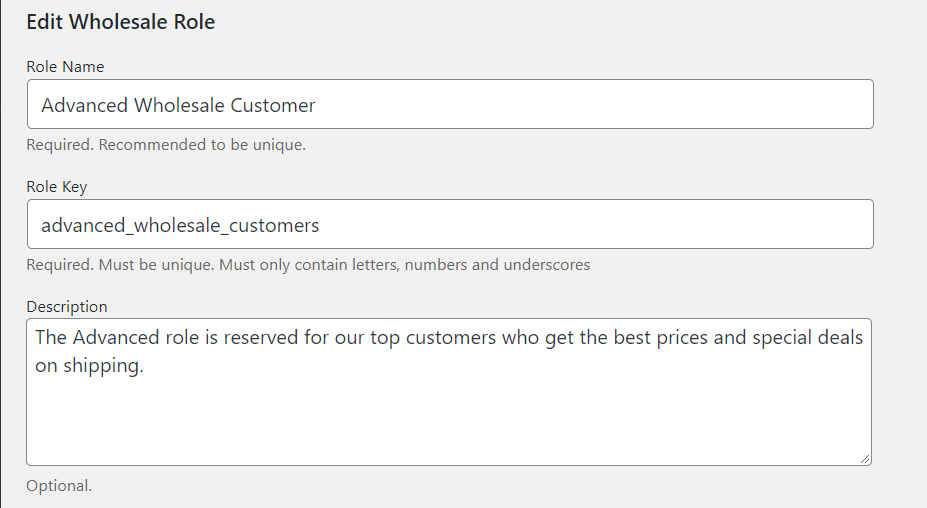Viewport: 927px width, 508px height.
Task: Click 'Required. Recommended to be unique.' help text
Action: tap(166, 145)
